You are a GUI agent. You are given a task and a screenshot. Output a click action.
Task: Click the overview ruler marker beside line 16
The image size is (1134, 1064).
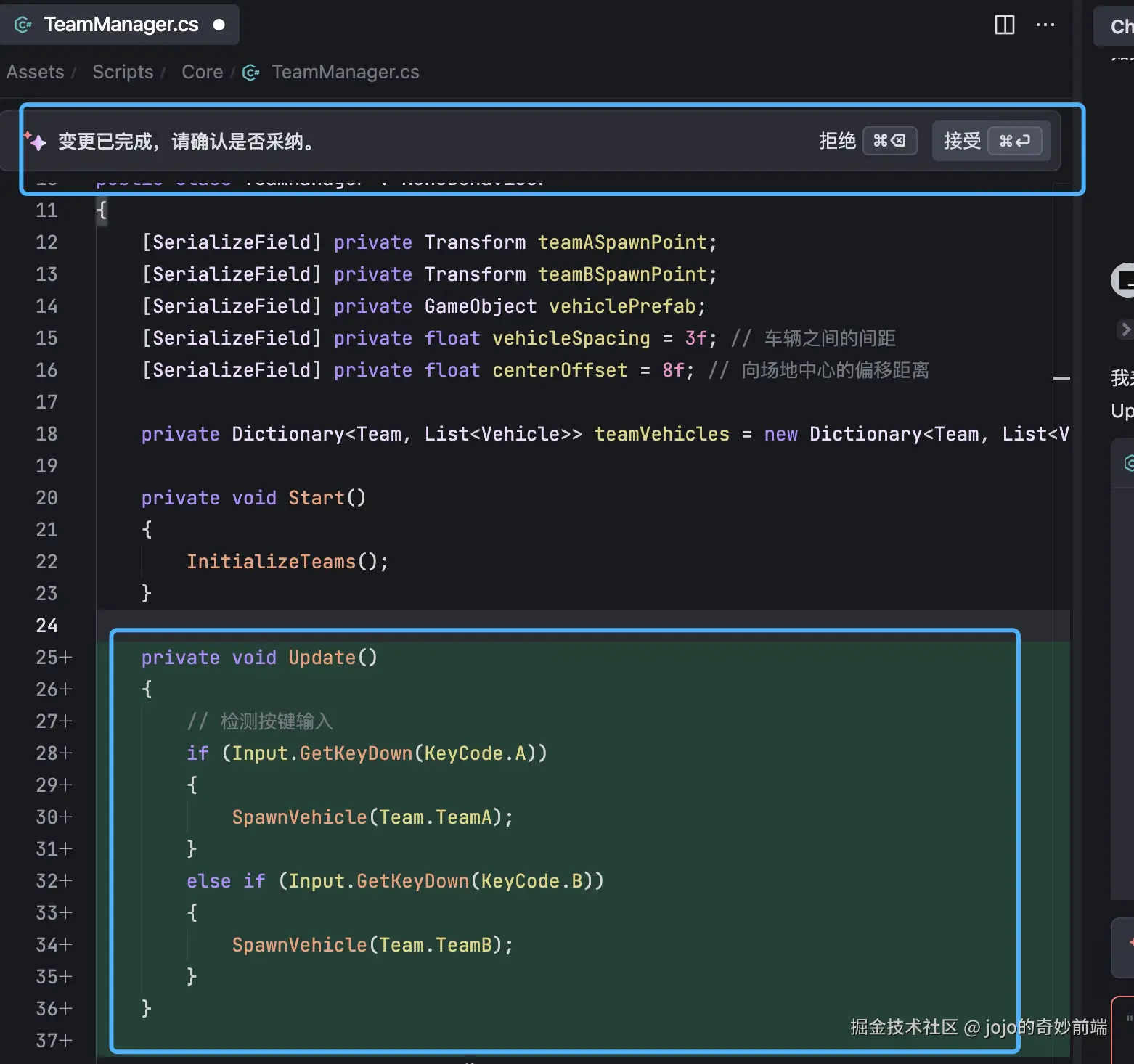[1061, 378]
